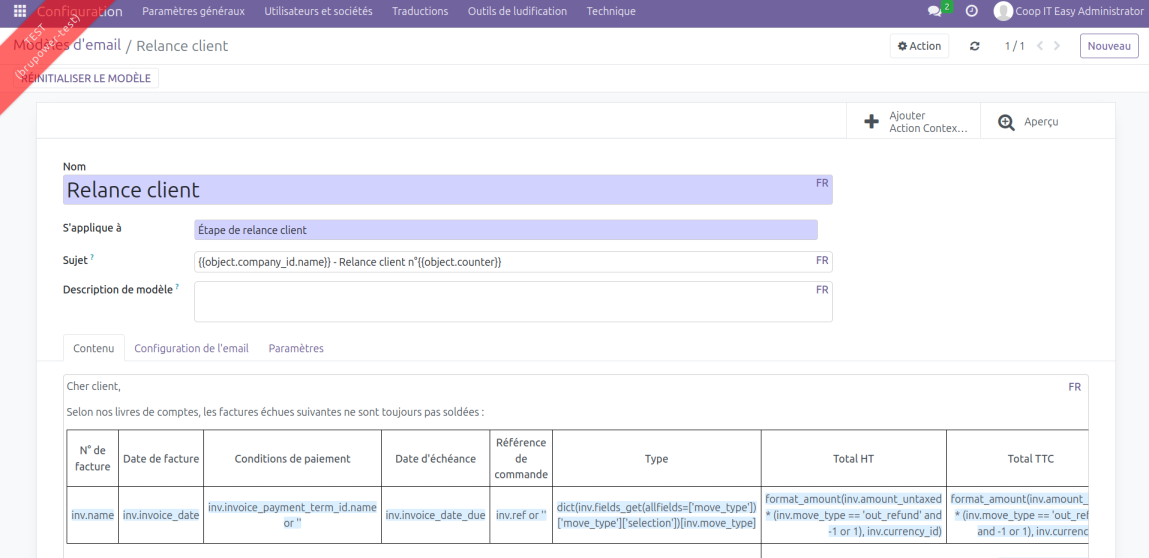1149x558 pixels.
Task: Click the Description de modèle textarea
Action: [x=513, y=301]
